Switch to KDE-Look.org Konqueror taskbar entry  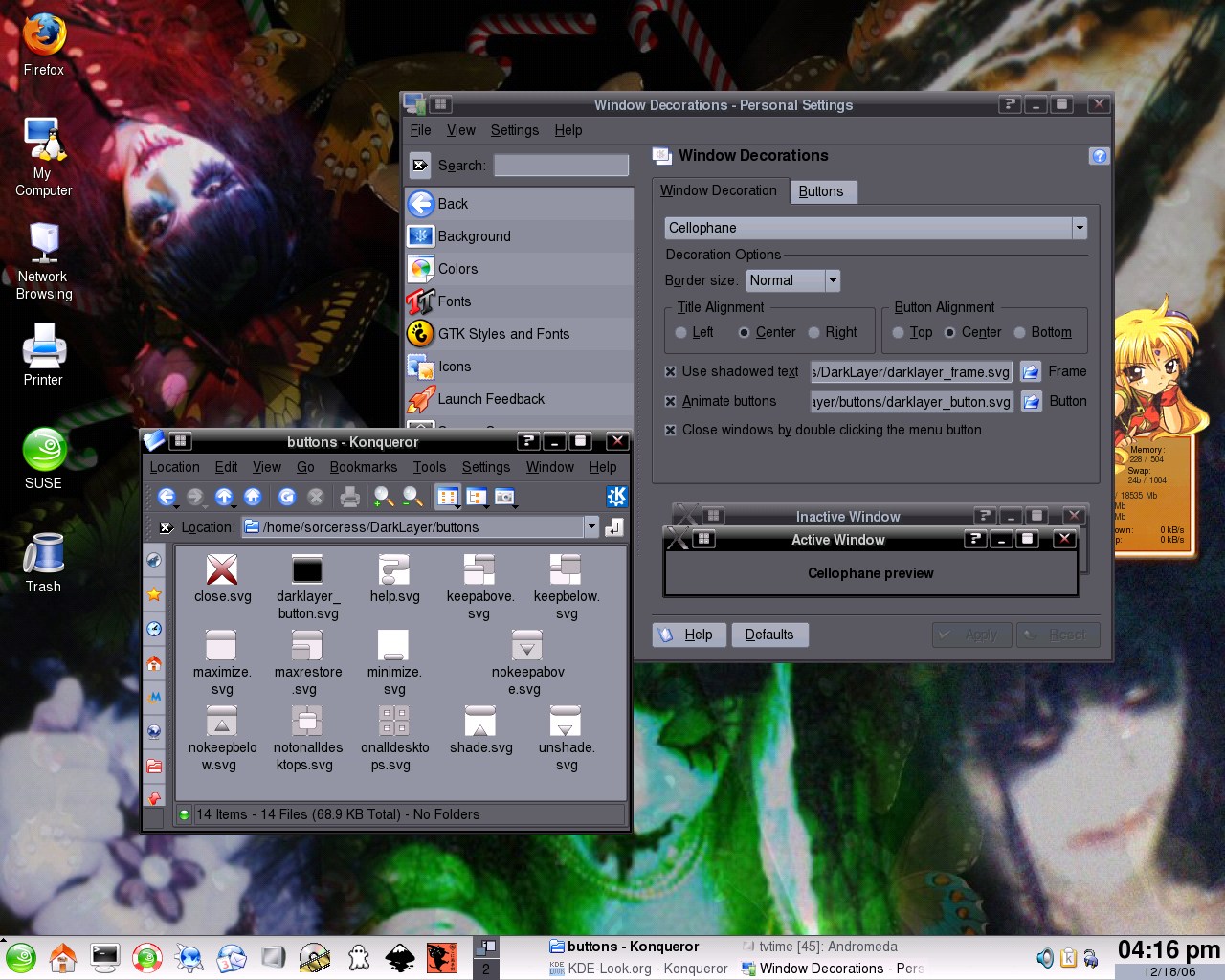[638, 969]
